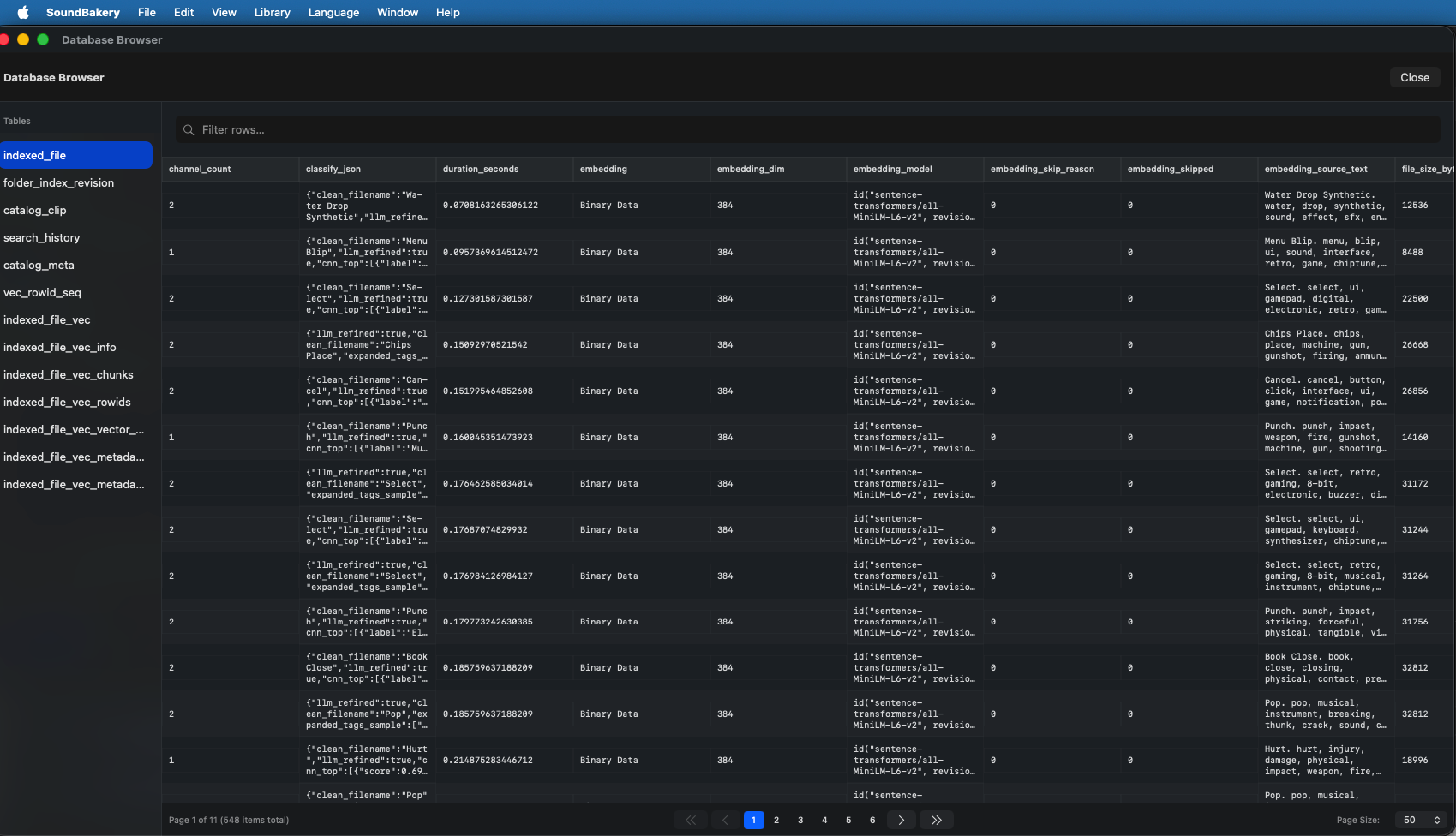The image size is (1456, 836).
Task: Open the Help menu
Action: coord(448,12)
